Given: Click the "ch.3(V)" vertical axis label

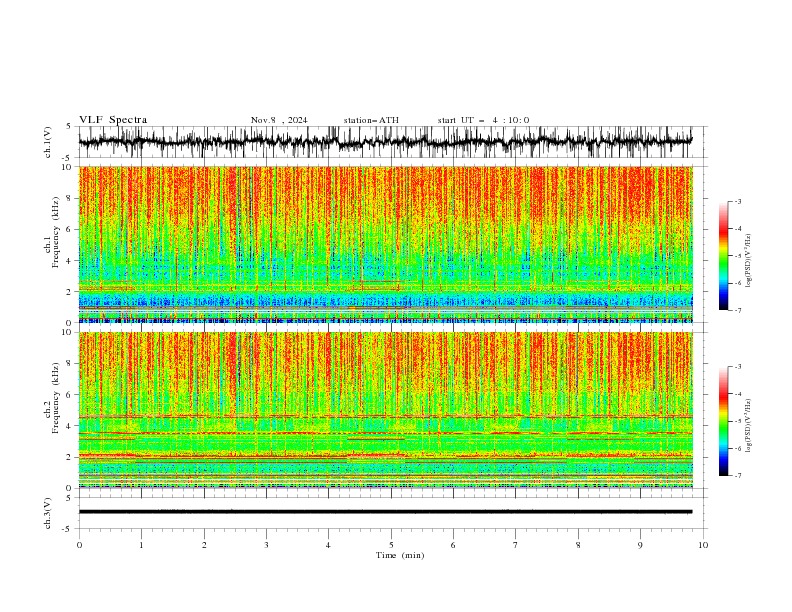Looking at the screenshot, I should (48, 513).
